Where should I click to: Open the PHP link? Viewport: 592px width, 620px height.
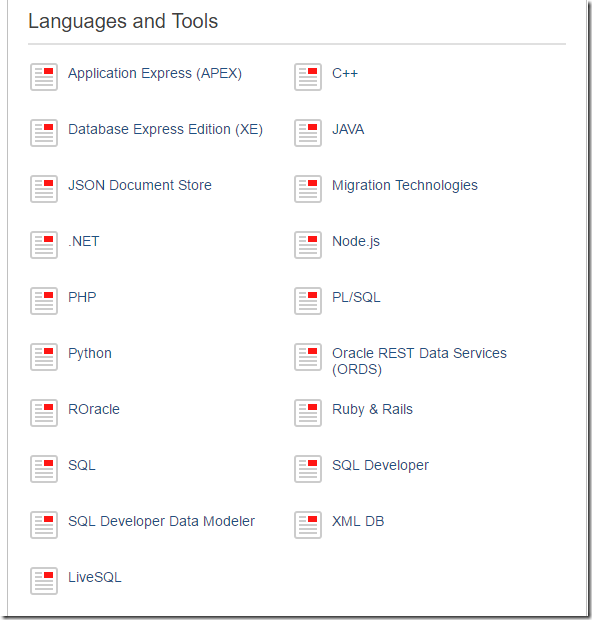82,297
